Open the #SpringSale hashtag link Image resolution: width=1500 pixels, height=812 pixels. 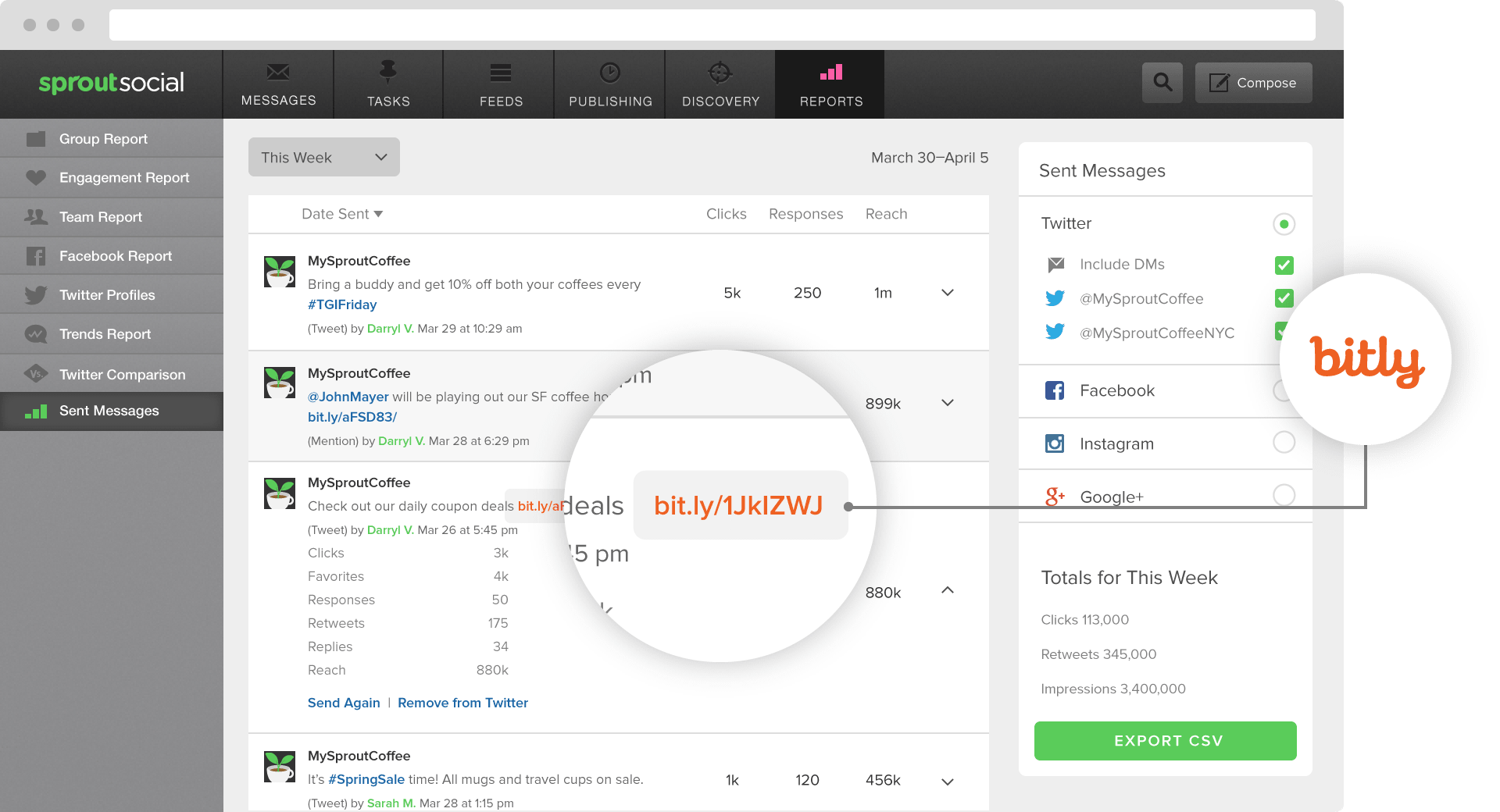click(366, 779)
